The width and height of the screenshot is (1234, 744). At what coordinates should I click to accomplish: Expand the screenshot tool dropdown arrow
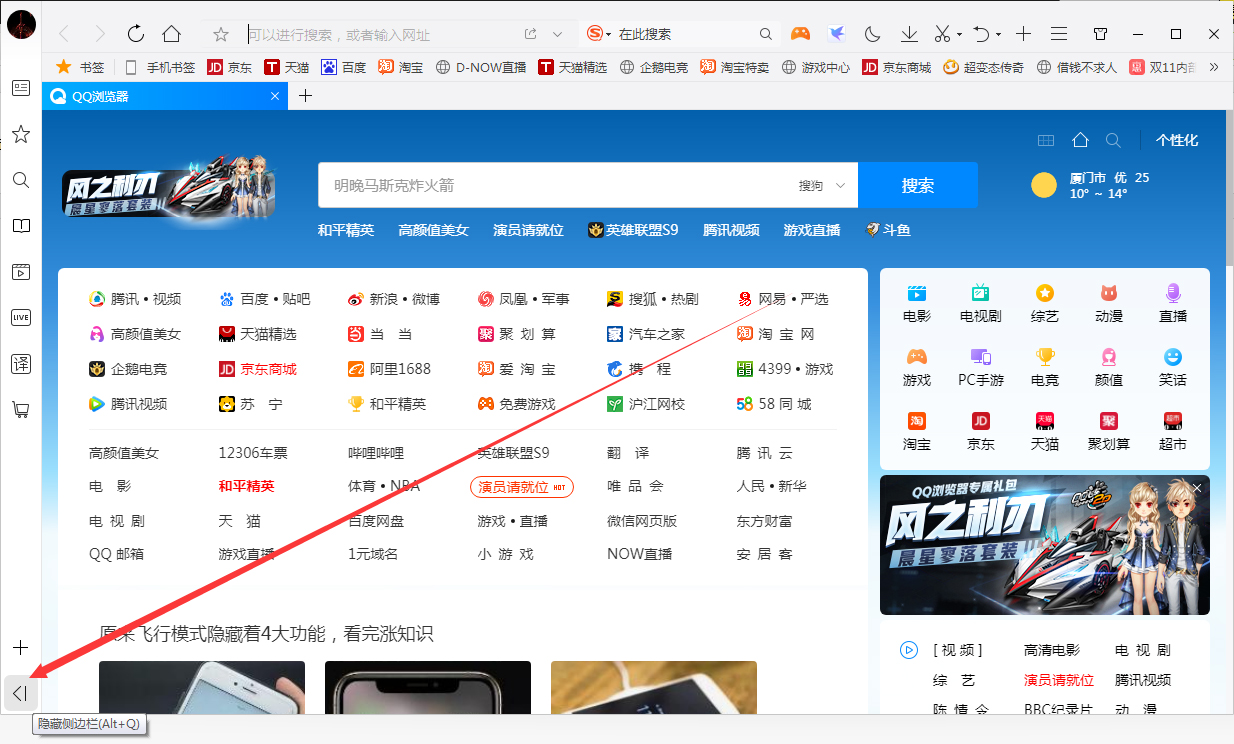coord(957,34)
